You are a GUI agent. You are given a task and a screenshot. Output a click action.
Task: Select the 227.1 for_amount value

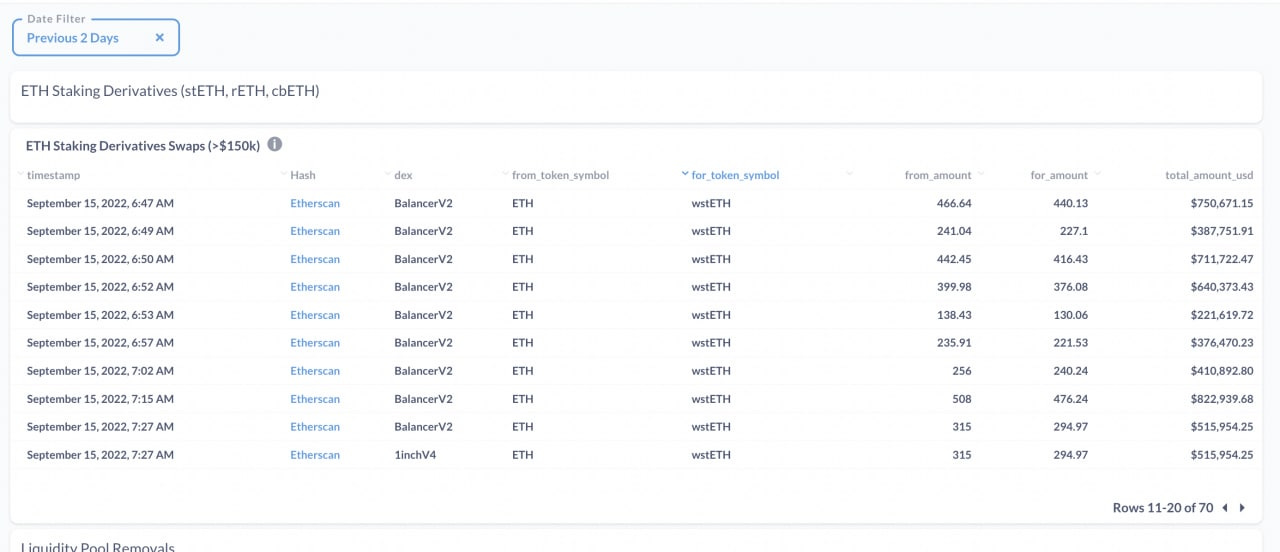click(x=1074, y=231)
